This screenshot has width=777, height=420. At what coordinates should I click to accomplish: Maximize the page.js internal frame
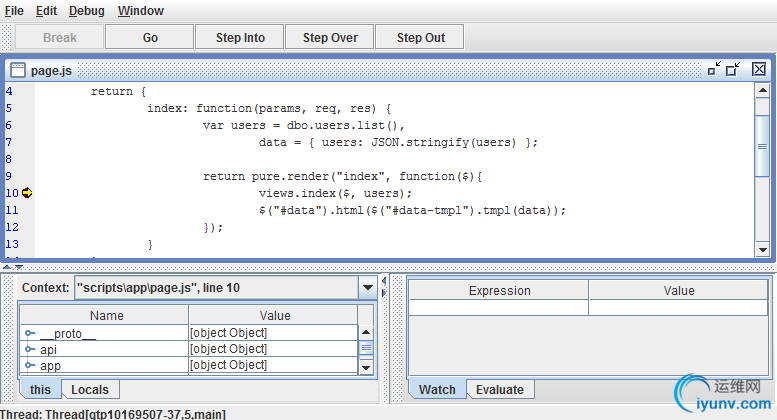pyautogui.click(x=733, y=69)
